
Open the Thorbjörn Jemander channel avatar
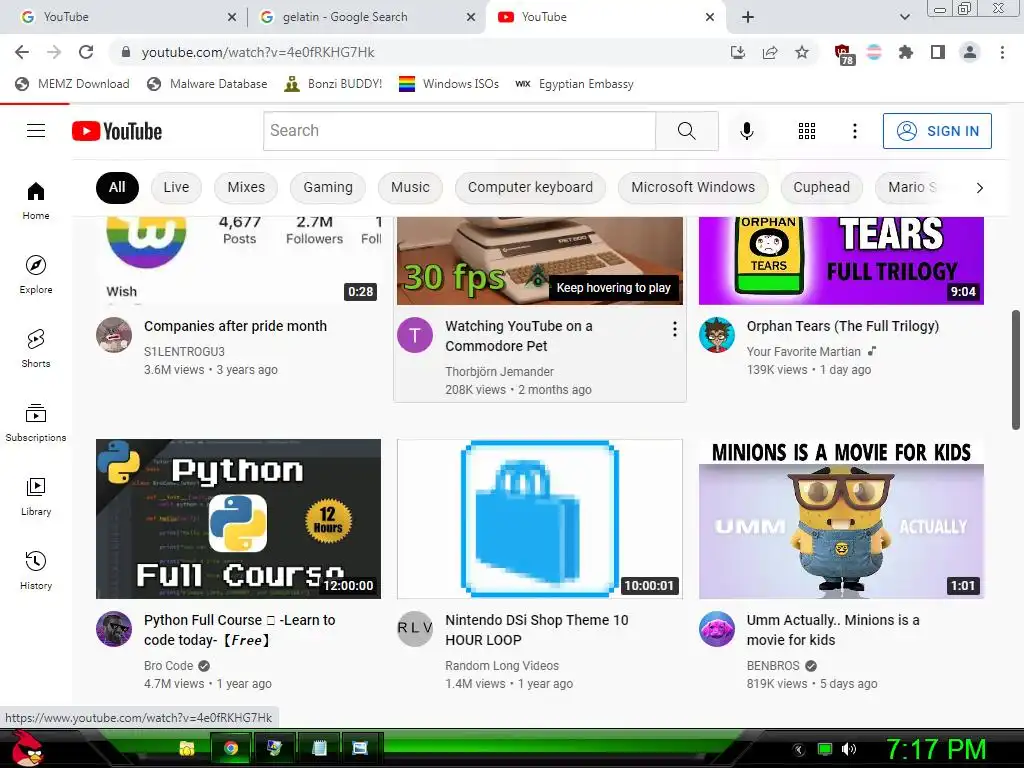415,335
